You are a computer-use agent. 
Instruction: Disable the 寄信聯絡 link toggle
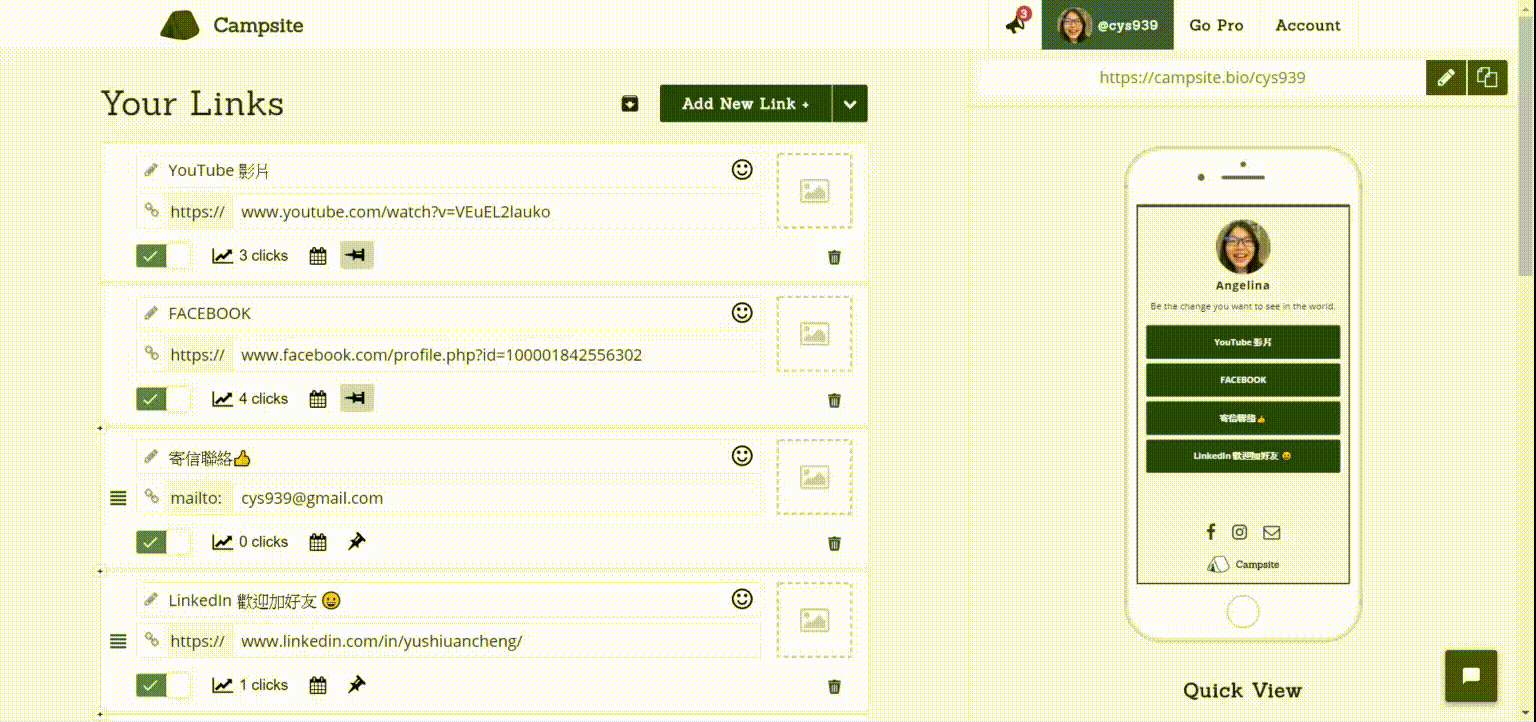tap(163, 542)
